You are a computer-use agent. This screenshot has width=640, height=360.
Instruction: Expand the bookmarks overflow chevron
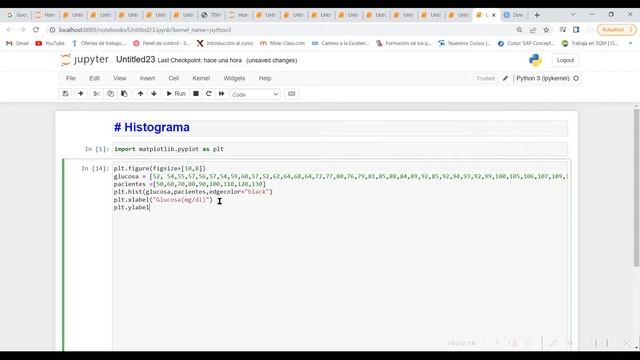click(630, 43)
